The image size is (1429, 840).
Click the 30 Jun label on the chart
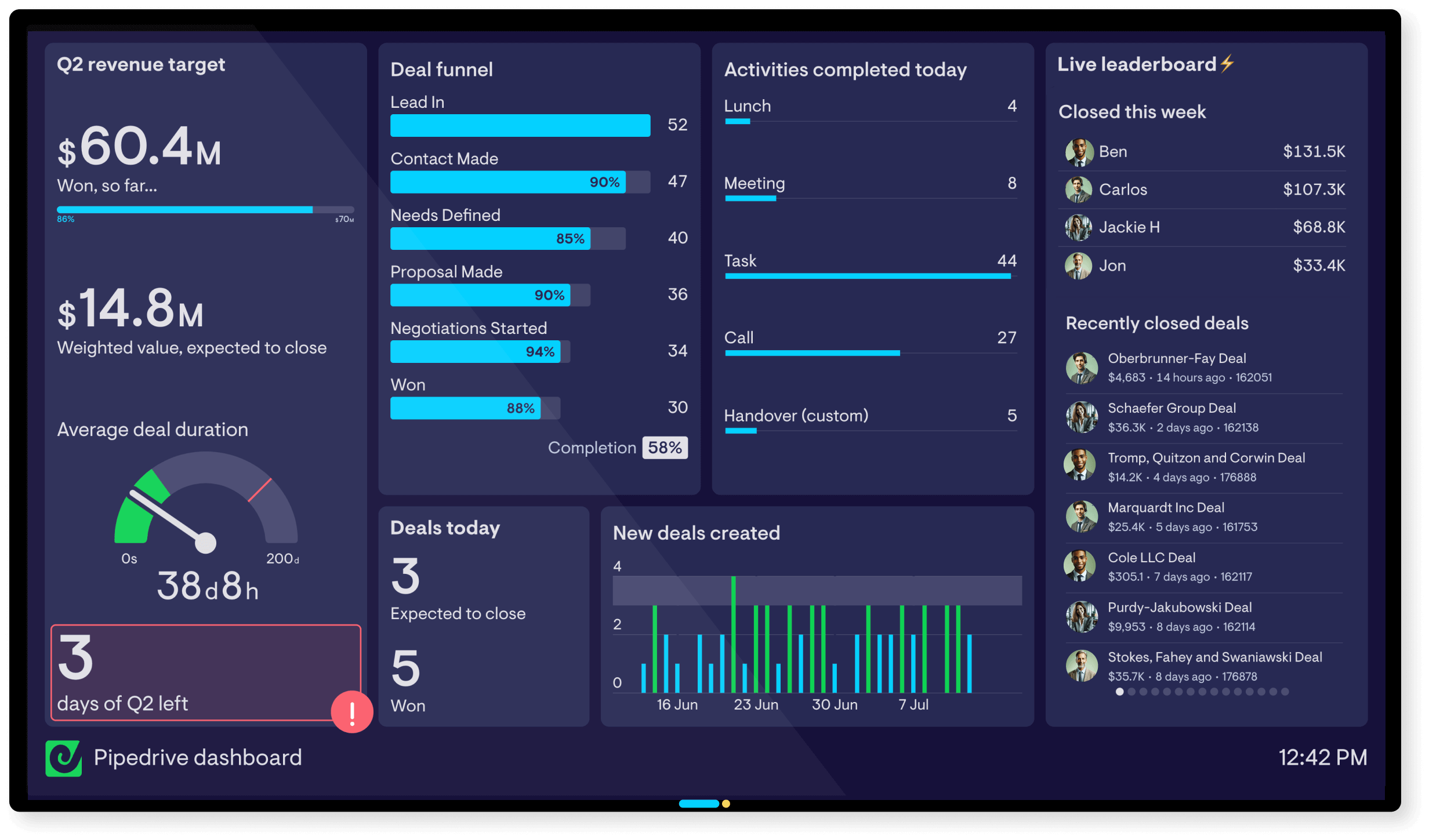click(835, 705)
